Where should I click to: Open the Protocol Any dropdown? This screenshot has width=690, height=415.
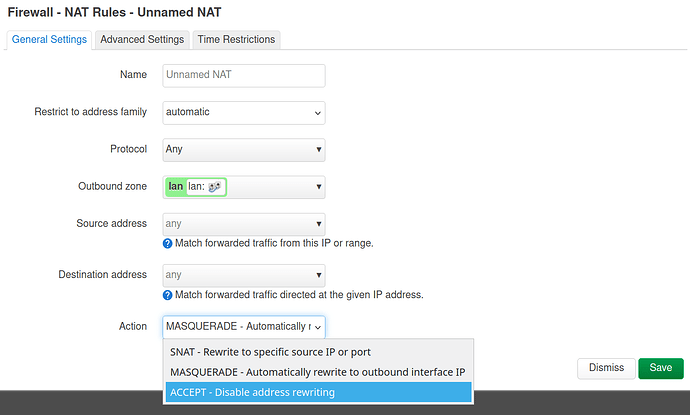244,150
